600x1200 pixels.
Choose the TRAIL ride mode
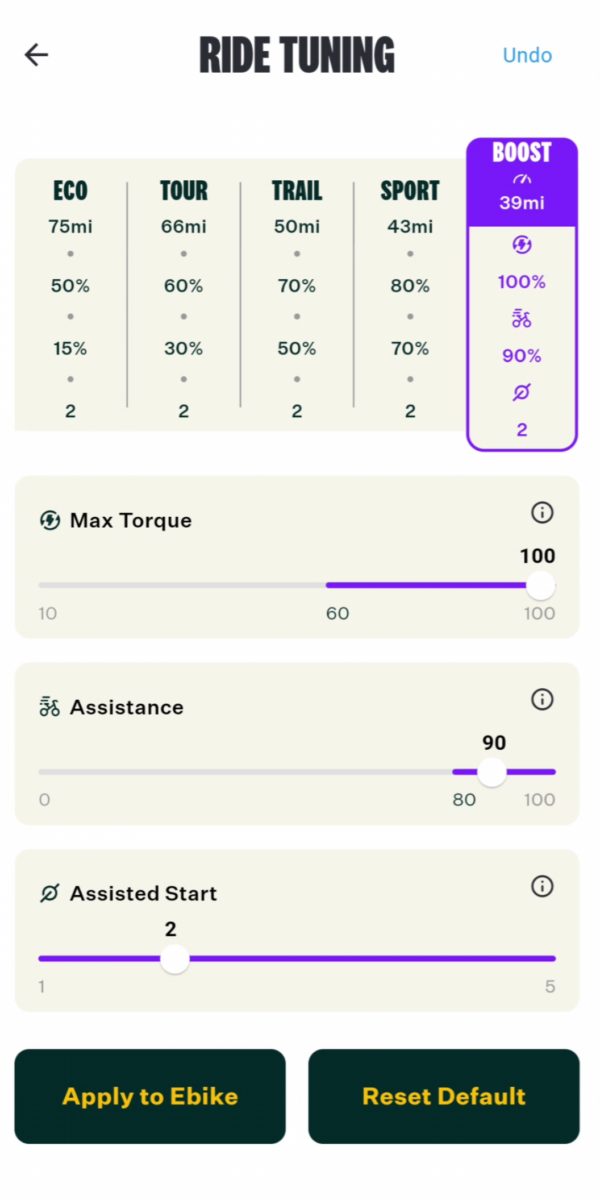coord(297,190)
